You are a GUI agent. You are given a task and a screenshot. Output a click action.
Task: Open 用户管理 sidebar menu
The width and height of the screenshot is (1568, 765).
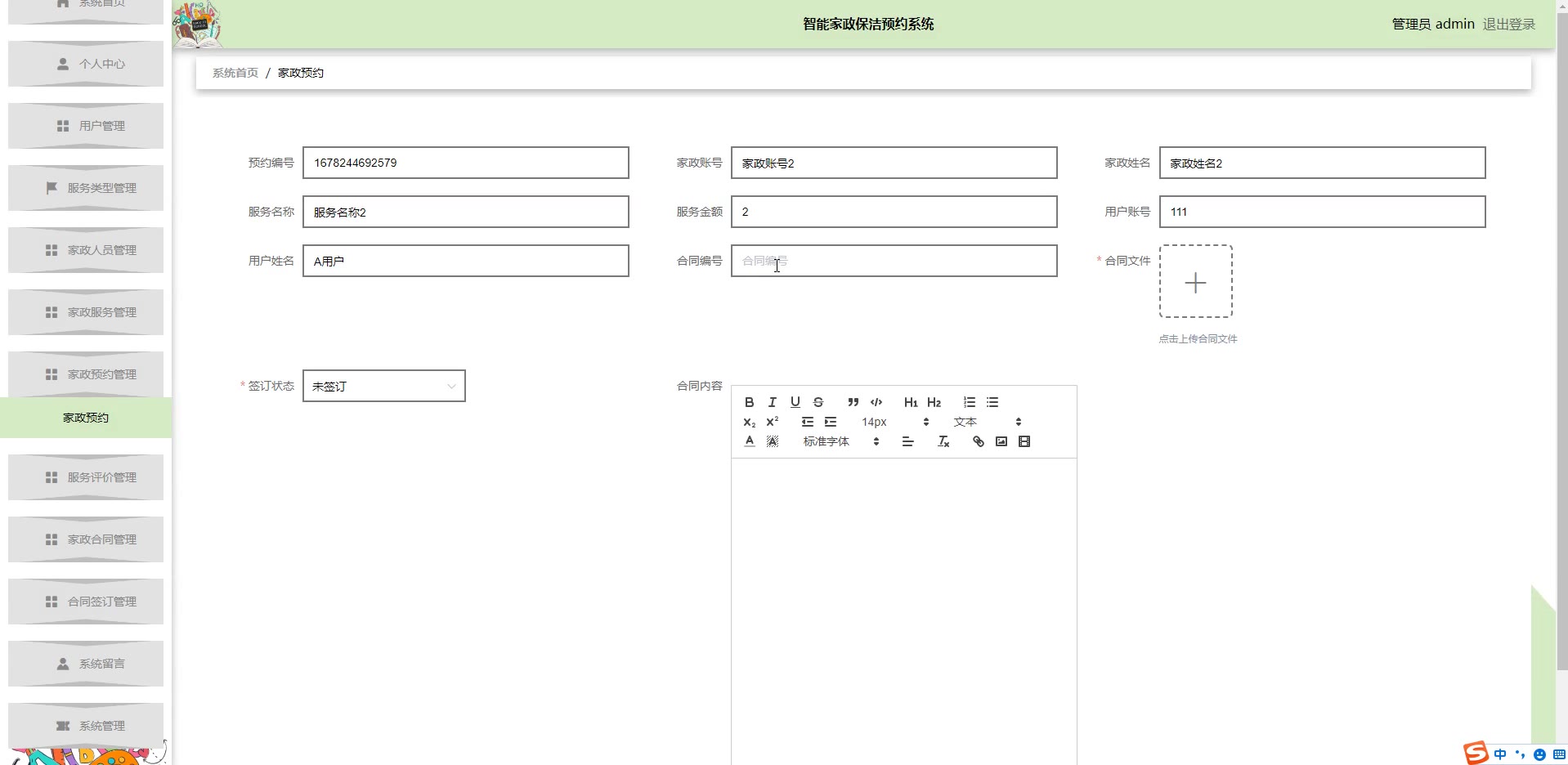86,126
